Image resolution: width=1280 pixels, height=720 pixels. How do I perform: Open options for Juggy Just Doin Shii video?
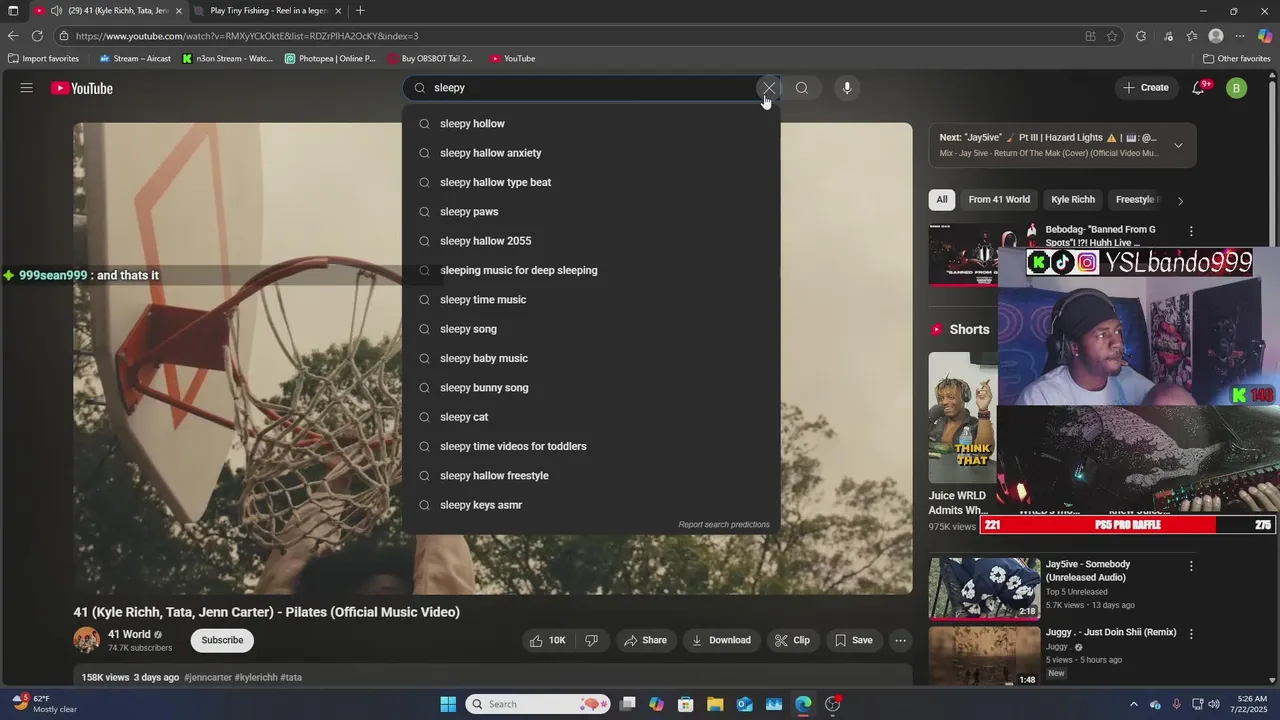pos(1191,634)
